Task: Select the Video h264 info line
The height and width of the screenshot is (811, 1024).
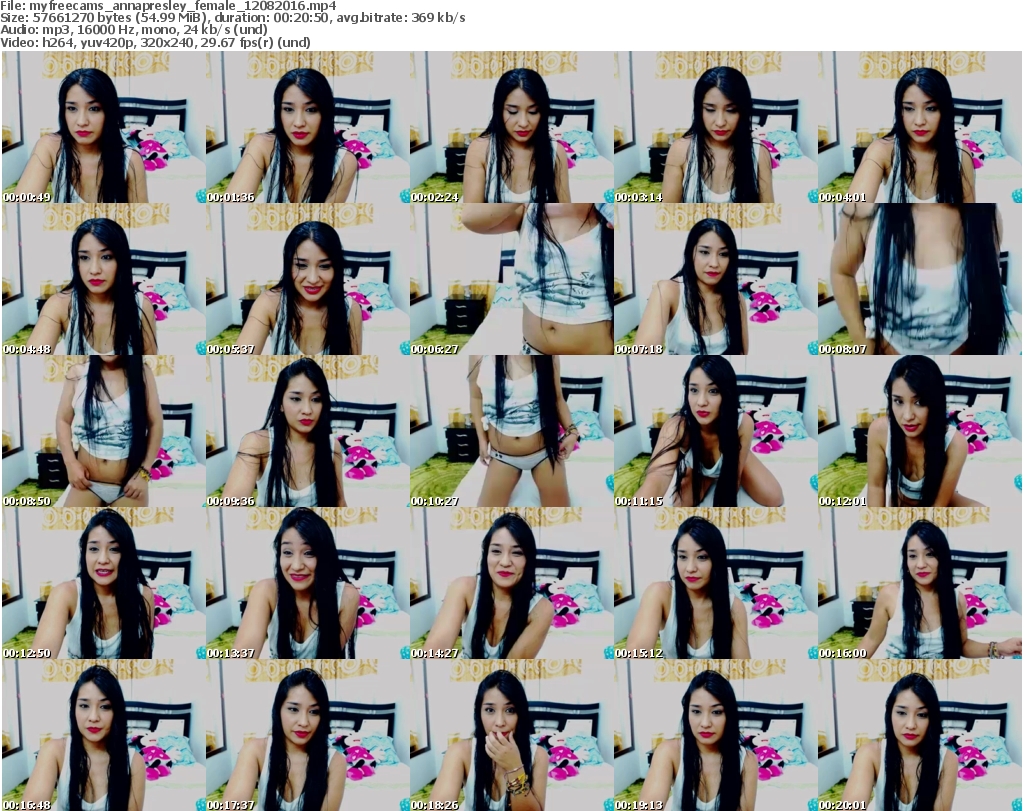Action: 155,42
